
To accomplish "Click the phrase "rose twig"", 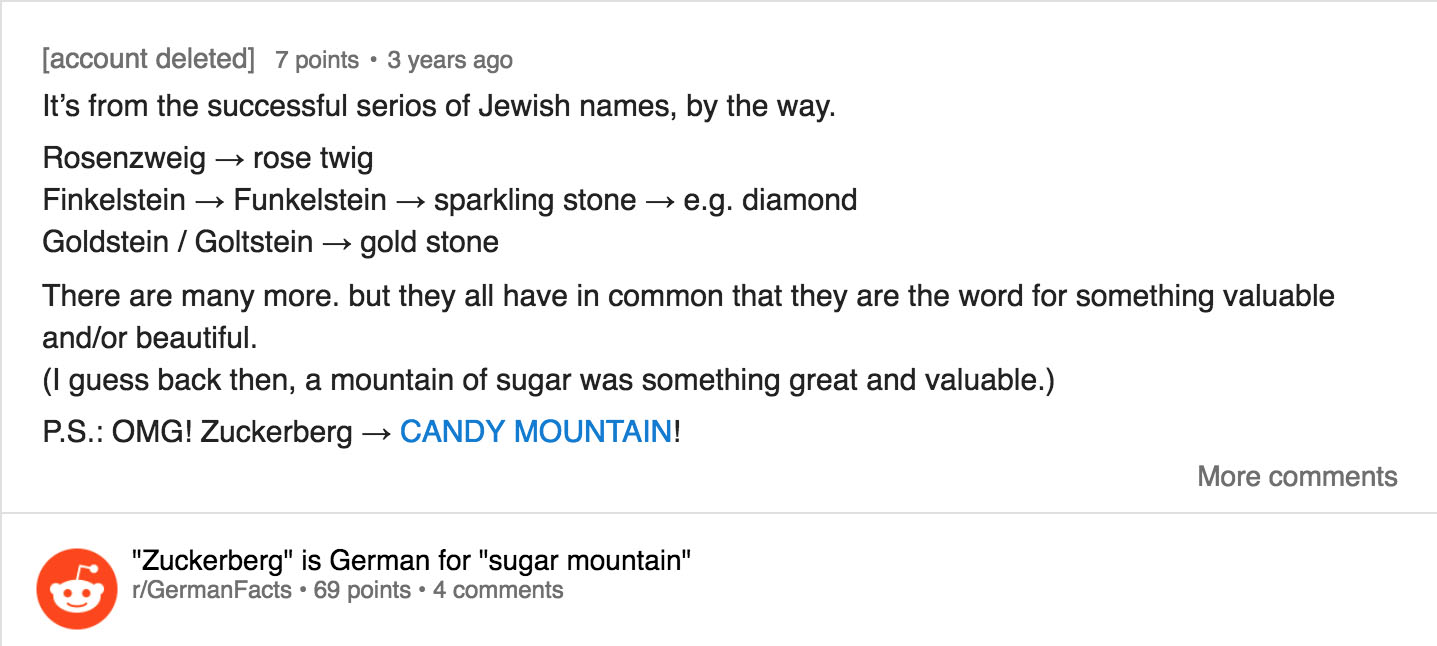I will (313, 158).
